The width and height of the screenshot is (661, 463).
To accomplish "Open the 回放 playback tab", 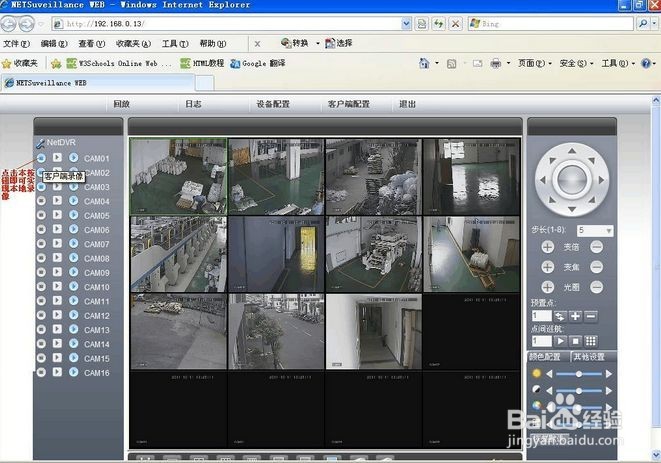I will point(121,104).
